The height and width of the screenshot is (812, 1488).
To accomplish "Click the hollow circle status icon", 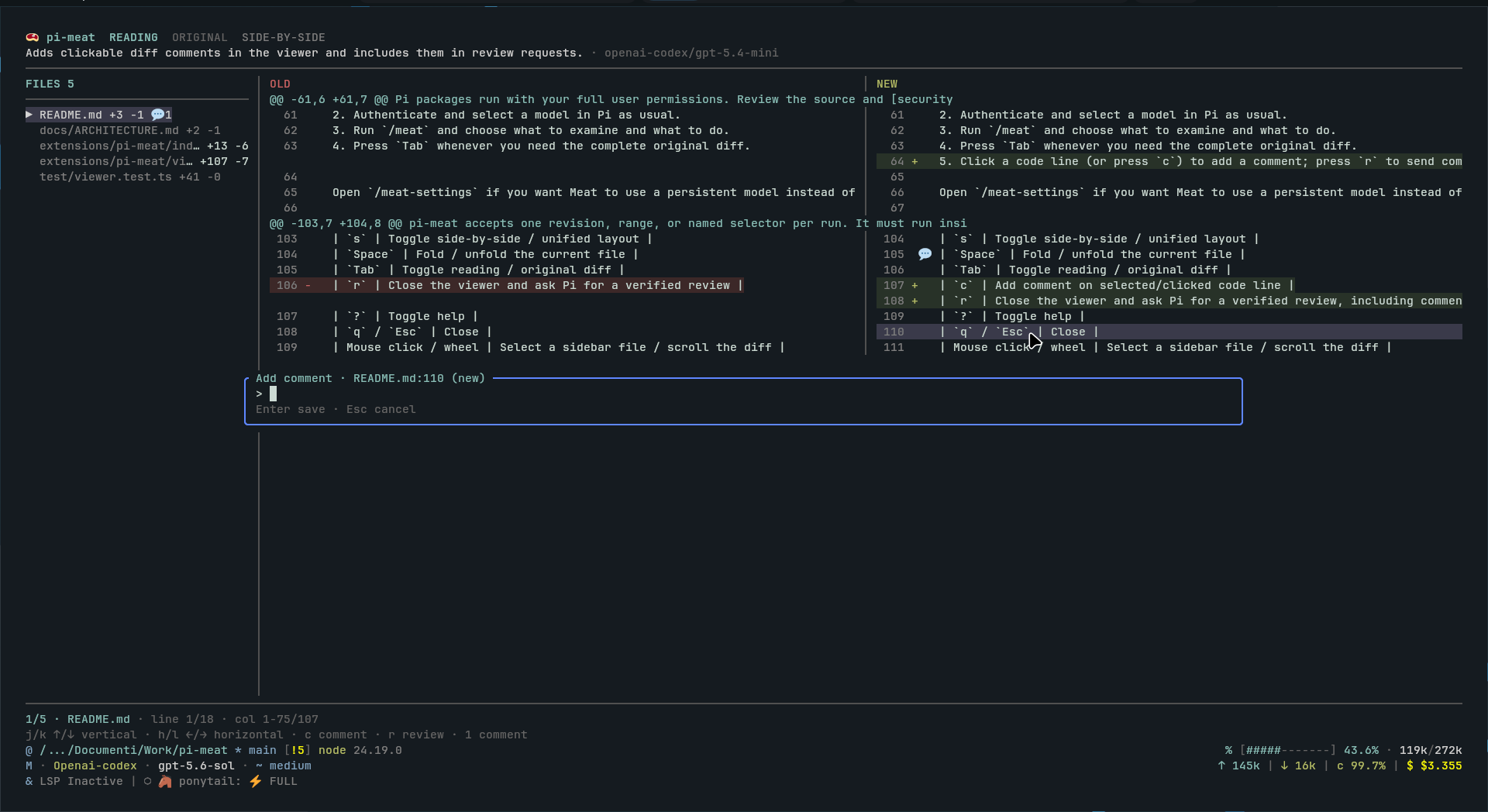I will pyautogui.click(x=147, y=781).
